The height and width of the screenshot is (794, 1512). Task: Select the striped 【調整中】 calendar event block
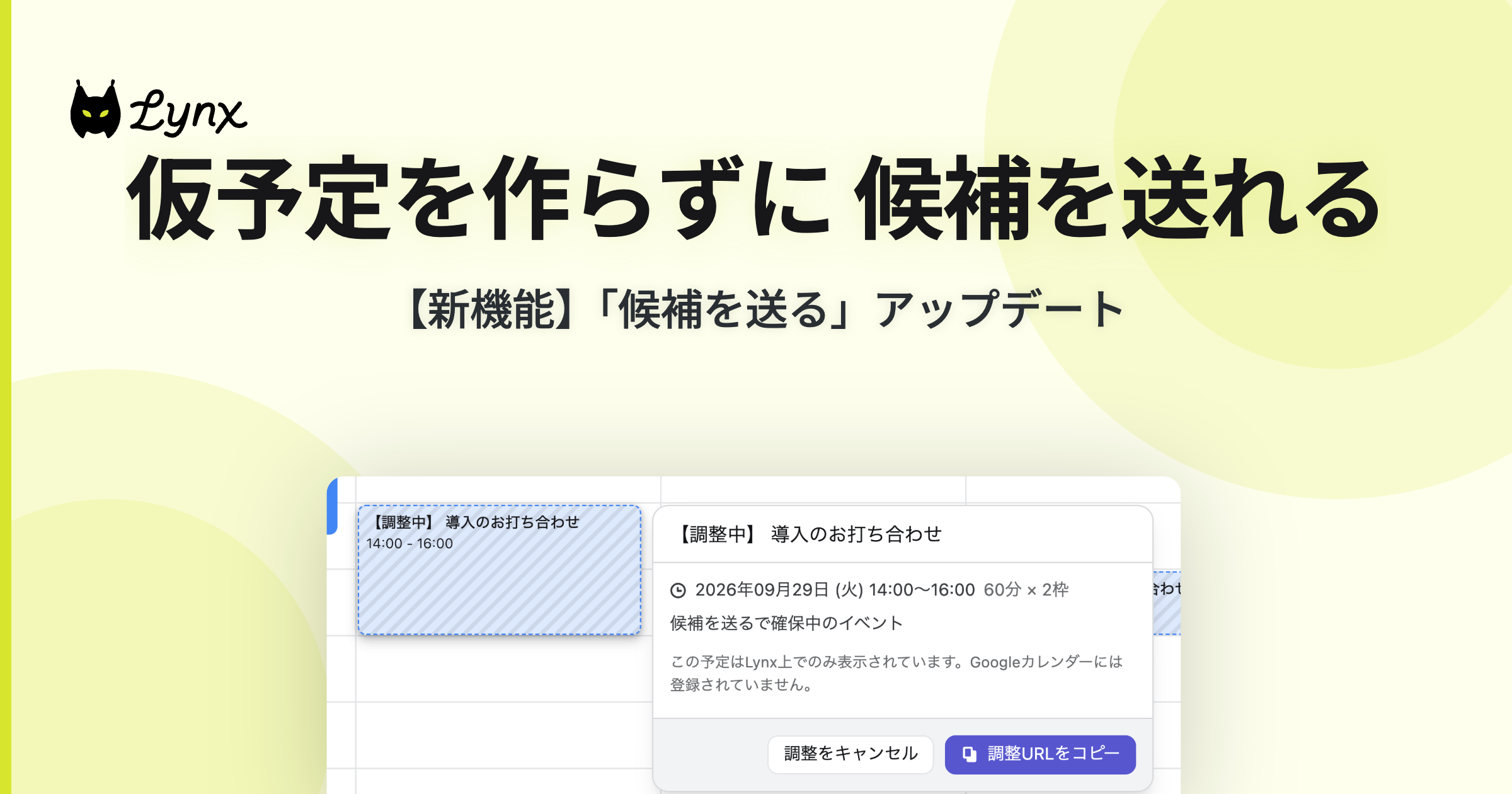tap(500, 570)
